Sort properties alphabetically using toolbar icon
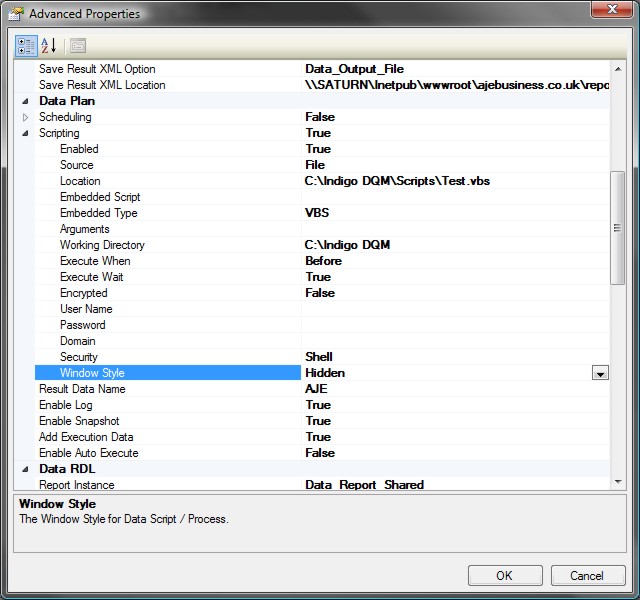The image size is (640, 600). click(x=48, y=45)
